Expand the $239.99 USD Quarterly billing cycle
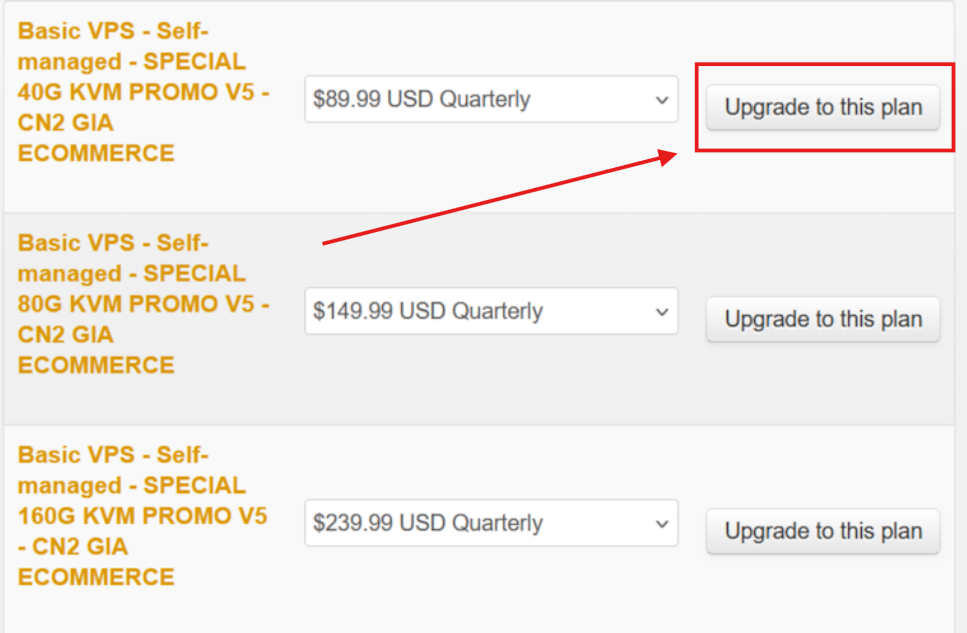Screen dimensions: 967x633 [491, 523]
